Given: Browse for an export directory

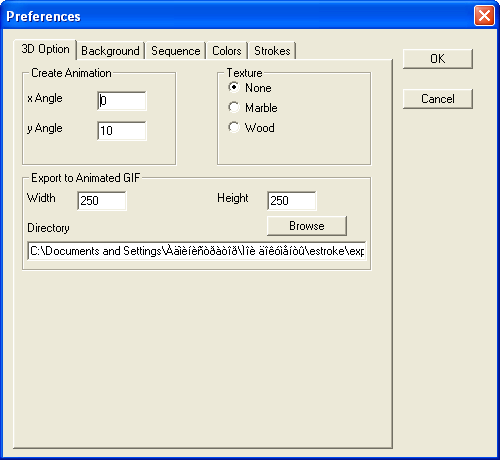Looking at the screenshot, I should click(307, 226).
